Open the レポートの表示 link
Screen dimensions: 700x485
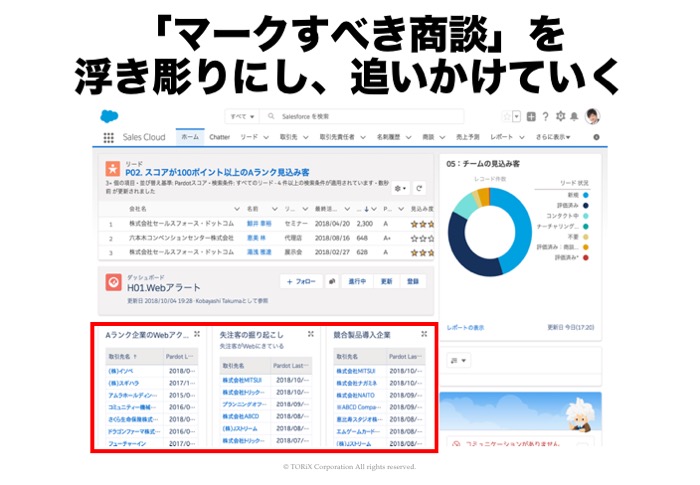[x=464, y=327]
